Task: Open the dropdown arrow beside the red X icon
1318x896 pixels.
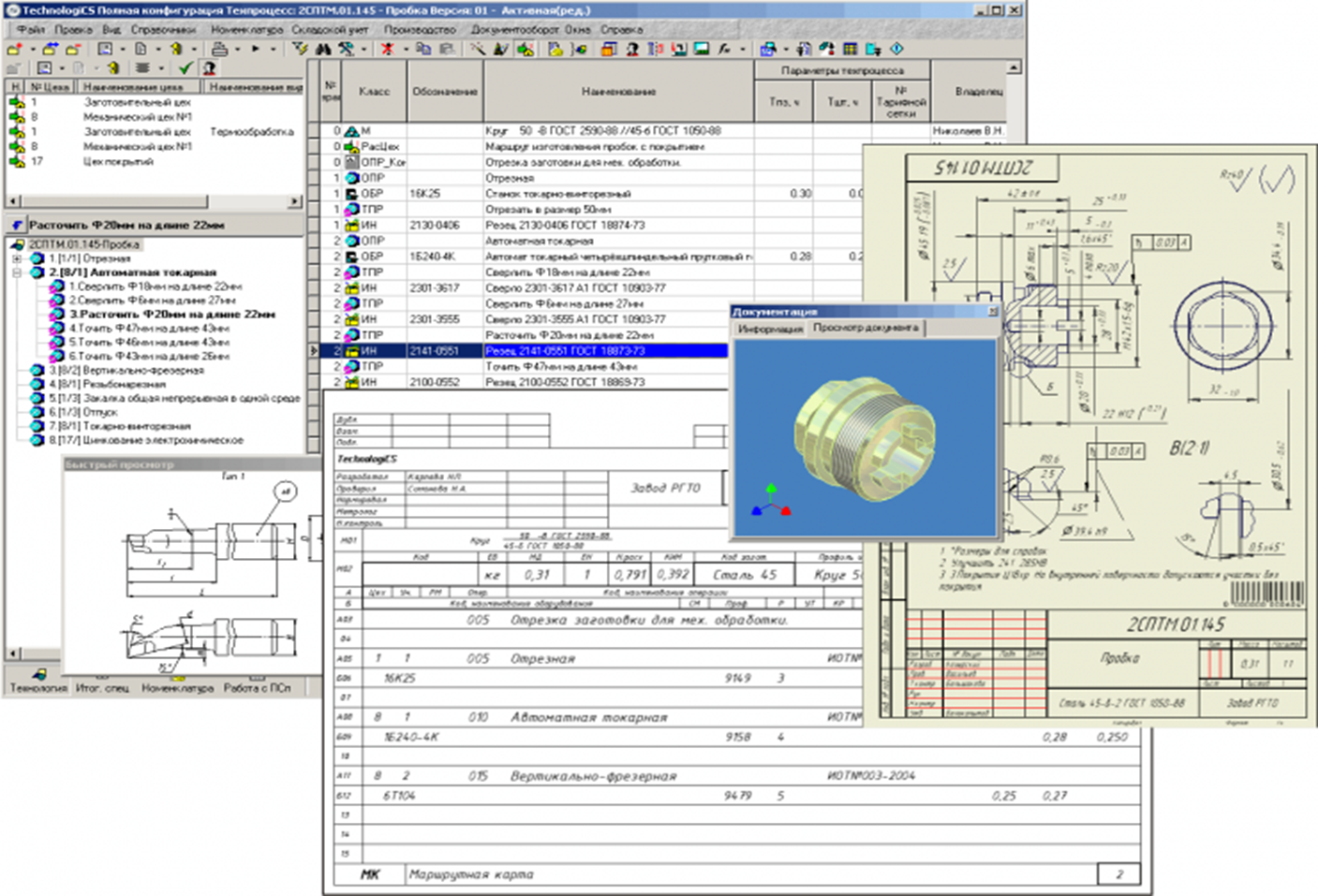Action: 406,49
